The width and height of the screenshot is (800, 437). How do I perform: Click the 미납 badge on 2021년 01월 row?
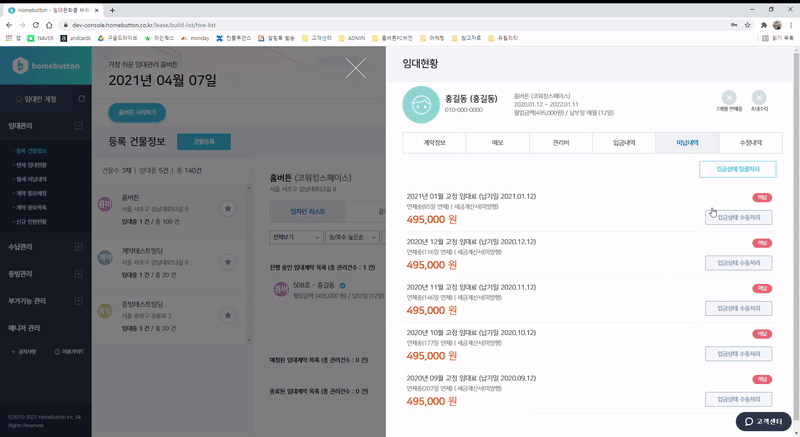[x=762, y=197]
